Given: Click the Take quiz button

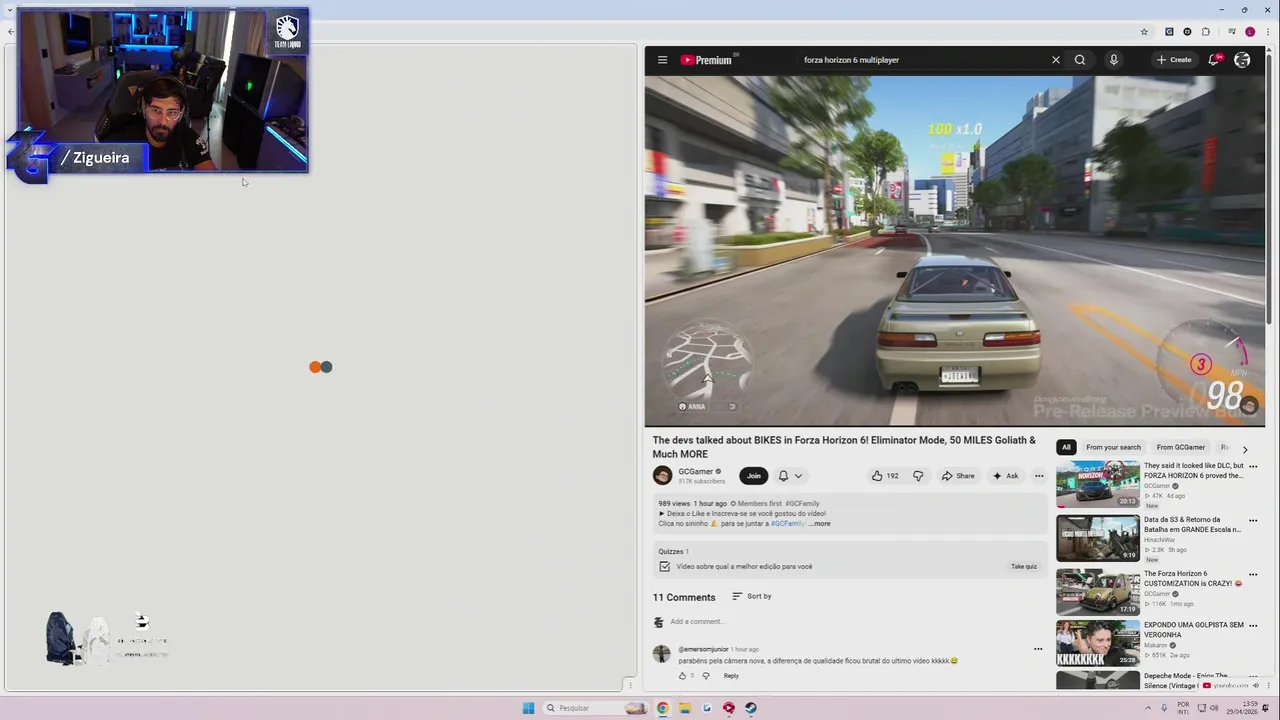Looking at the screenshot, I should [1024, 567].
